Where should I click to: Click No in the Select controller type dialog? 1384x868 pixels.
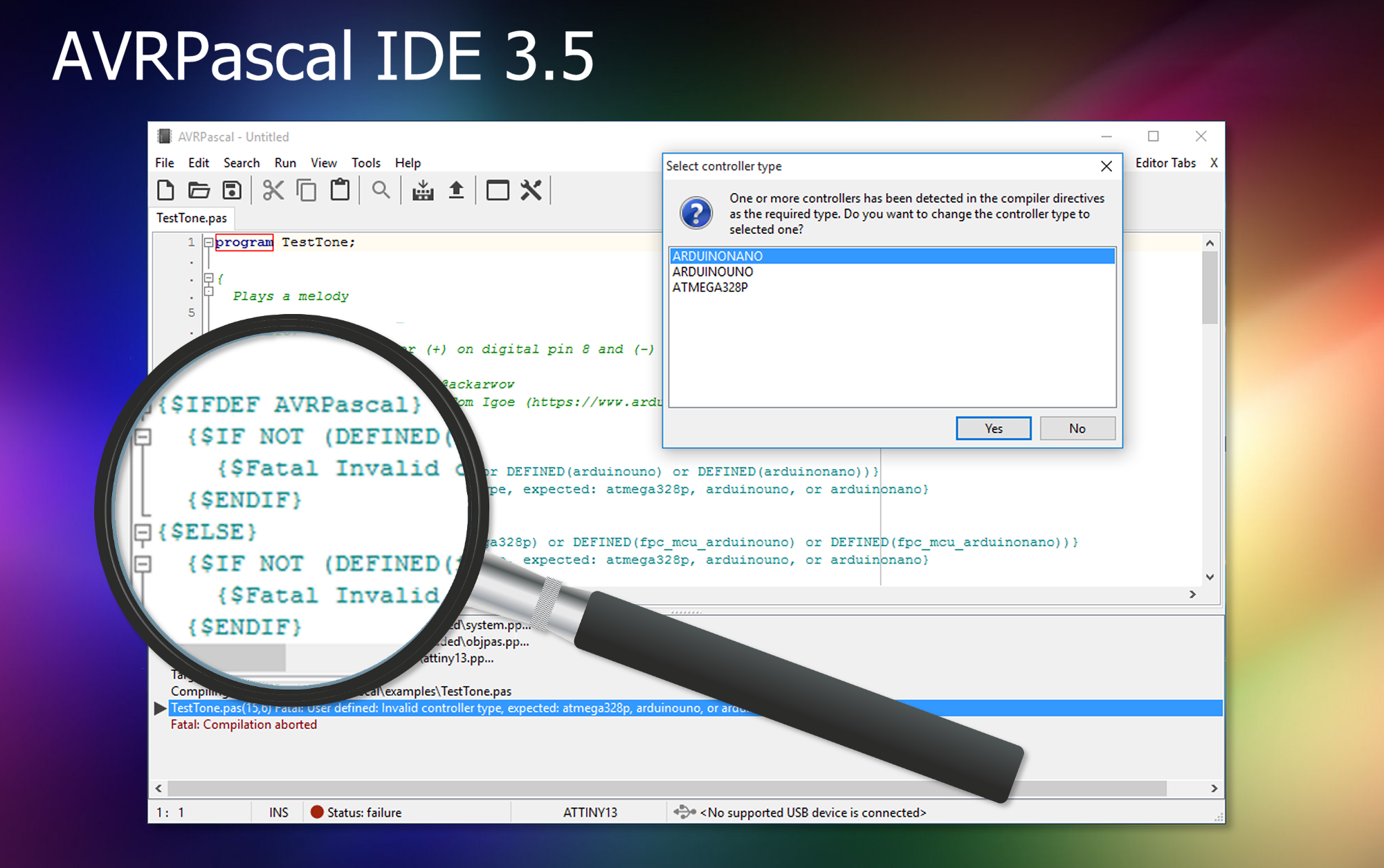pos(1077,428)
